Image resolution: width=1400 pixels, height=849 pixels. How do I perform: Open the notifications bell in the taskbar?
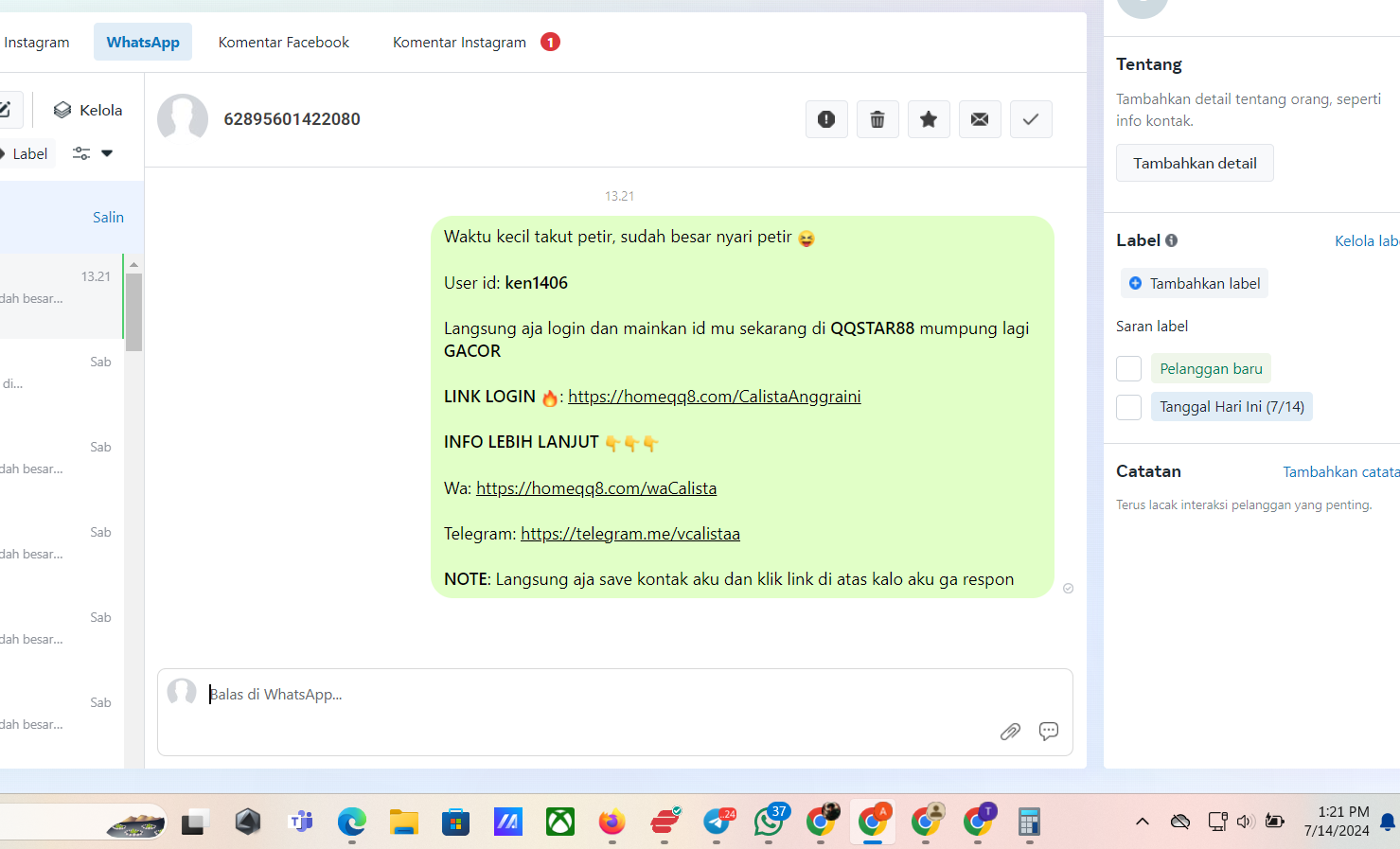(x=1389, y=822)
